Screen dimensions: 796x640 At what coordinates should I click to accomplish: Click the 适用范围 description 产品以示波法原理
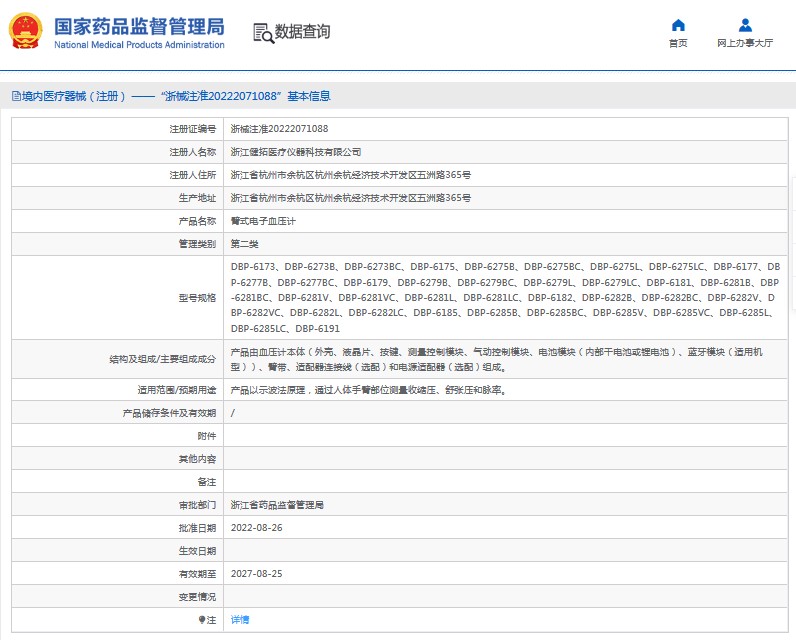click(x=369, y=390)
